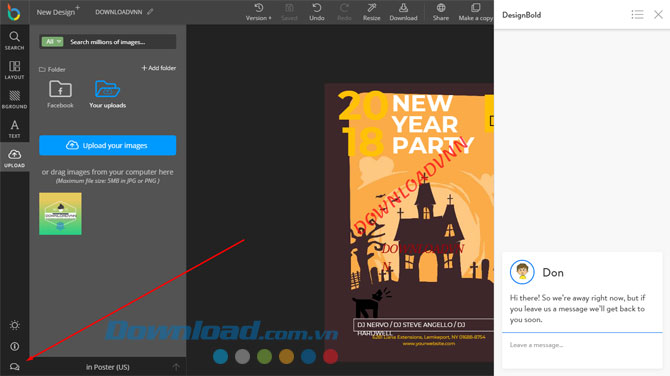670x376 pixels.
Task: Open the info circle icon
Action: coord(15,346)
